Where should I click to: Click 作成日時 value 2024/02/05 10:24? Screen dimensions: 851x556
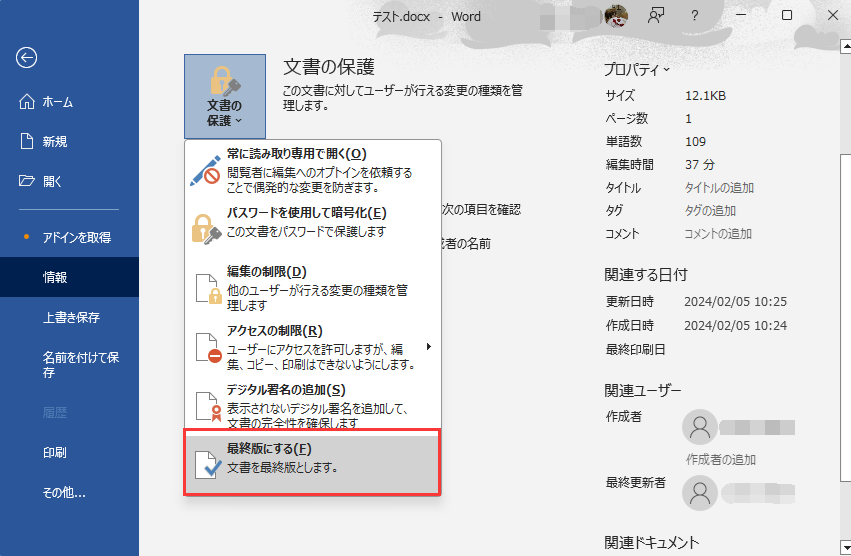click(735, 326)
